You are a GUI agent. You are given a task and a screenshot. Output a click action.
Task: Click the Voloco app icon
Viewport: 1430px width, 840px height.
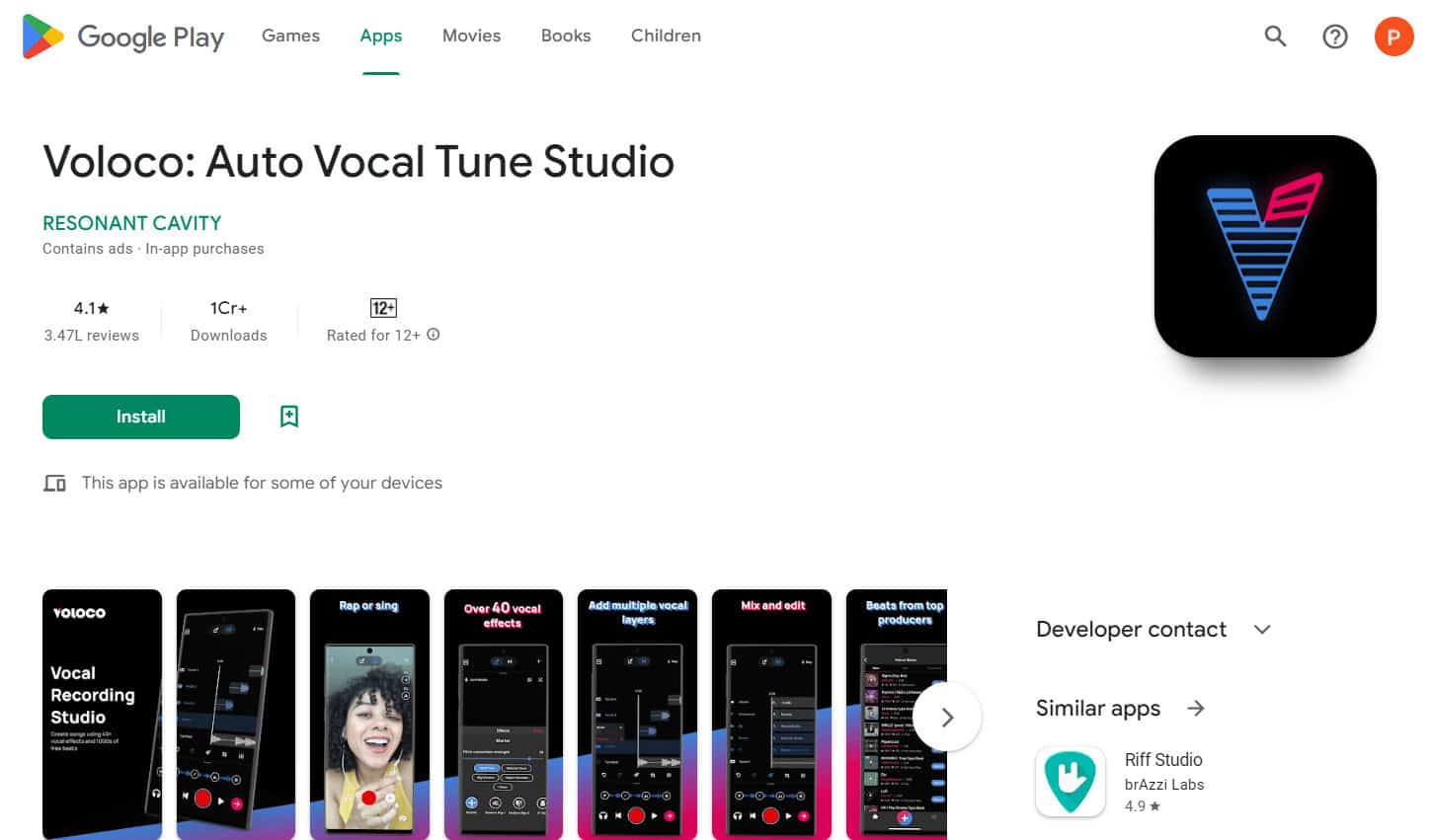tap(1265, 246)
